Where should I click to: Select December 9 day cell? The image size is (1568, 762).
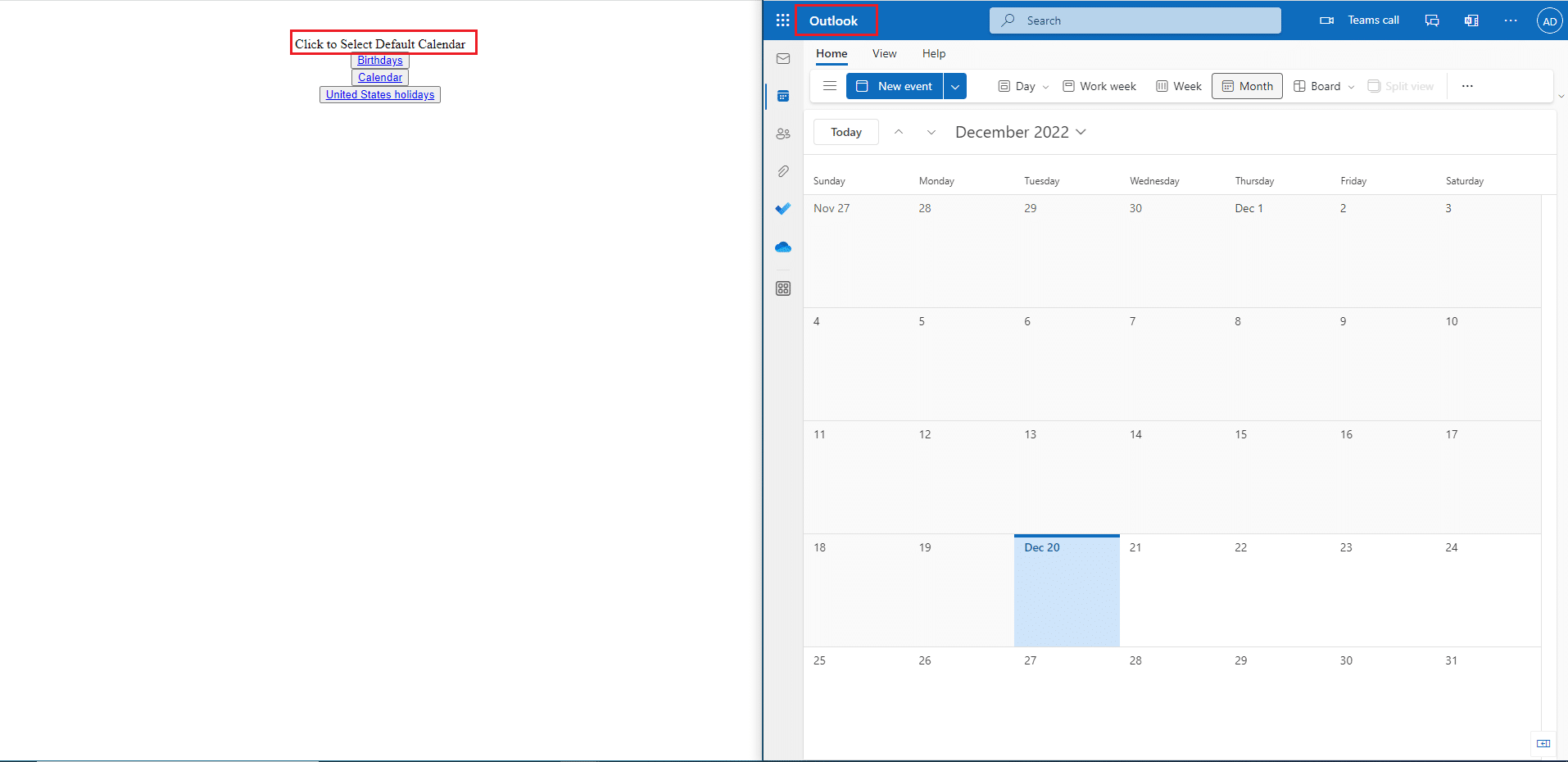pos(1383,364)
